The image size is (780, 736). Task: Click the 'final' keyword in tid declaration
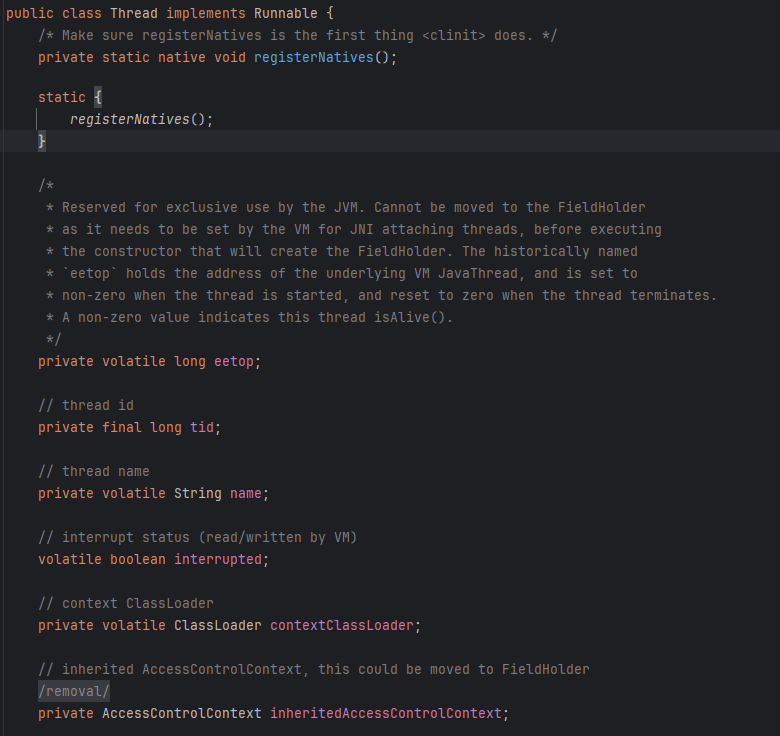pos(122,428)
